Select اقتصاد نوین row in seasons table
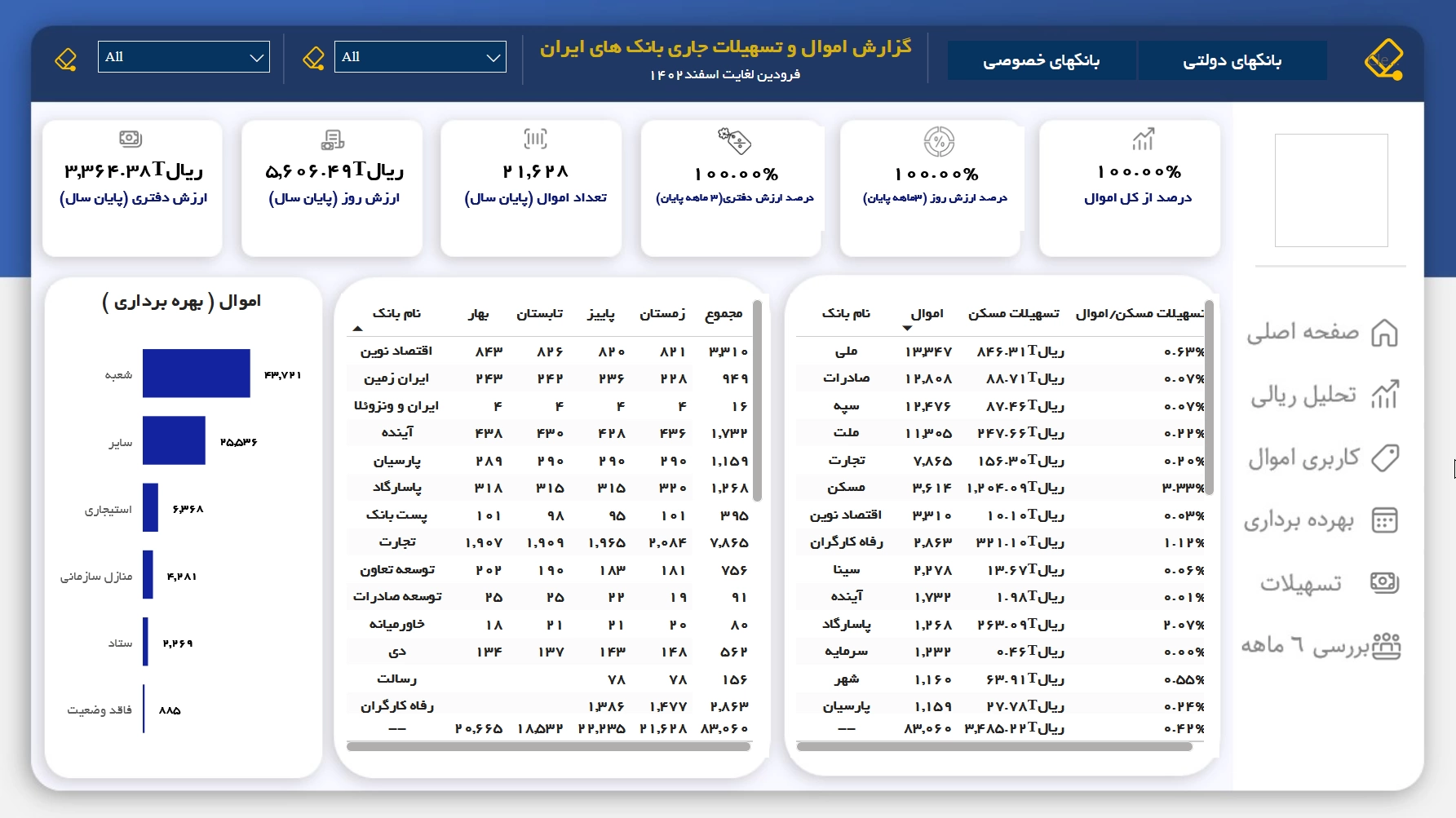Viewport: 1456px width, 818px height. coord(549,352)
